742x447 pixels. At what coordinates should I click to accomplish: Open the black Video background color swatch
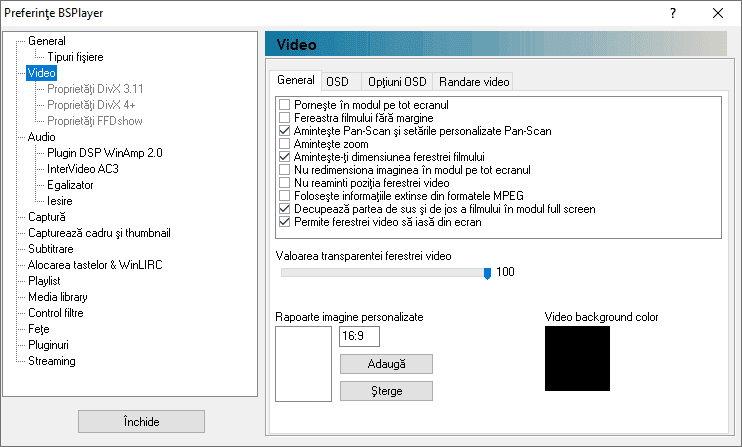tap(577, 359)
